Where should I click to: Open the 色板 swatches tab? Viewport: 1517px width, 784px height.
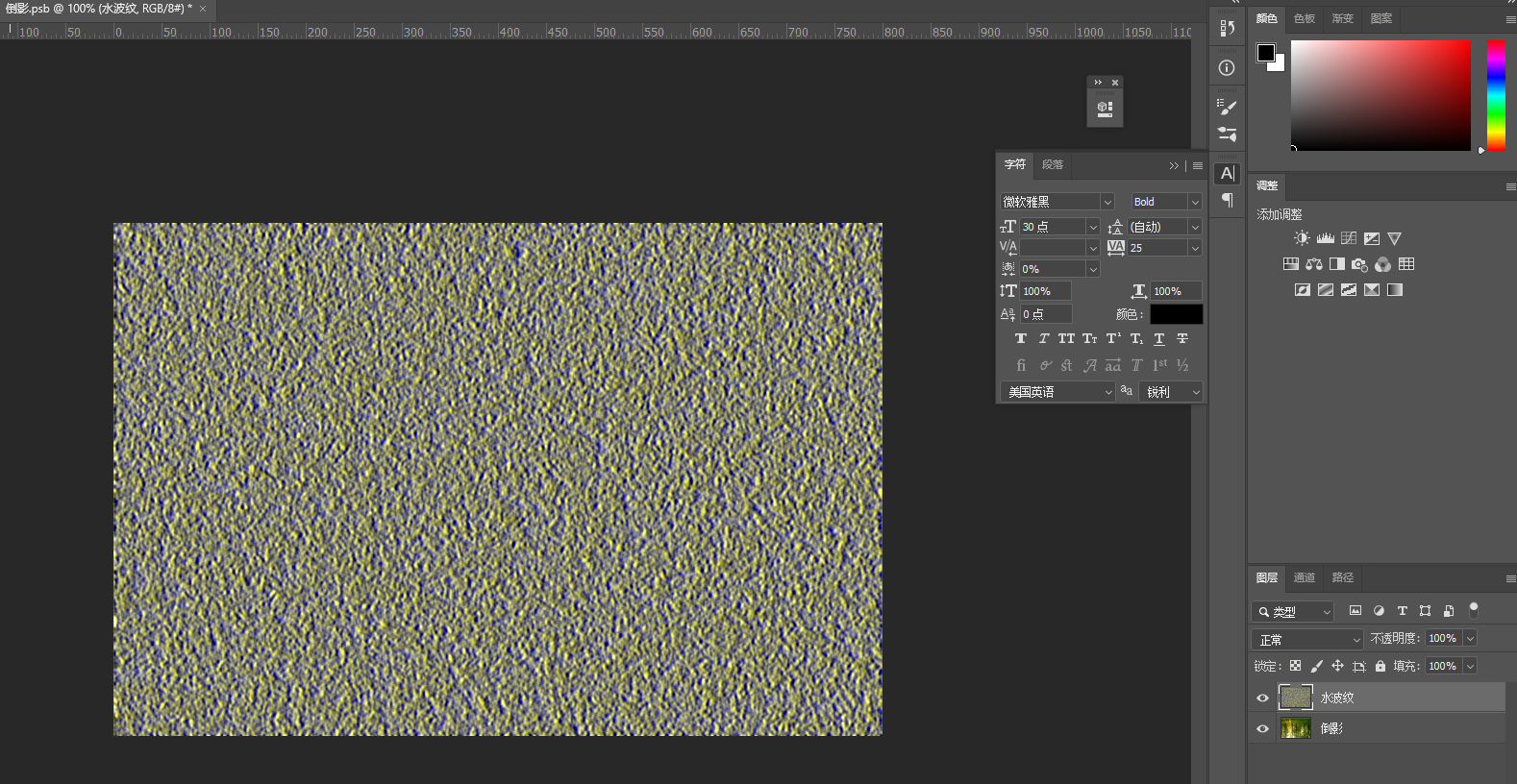tap(1305, 18)
